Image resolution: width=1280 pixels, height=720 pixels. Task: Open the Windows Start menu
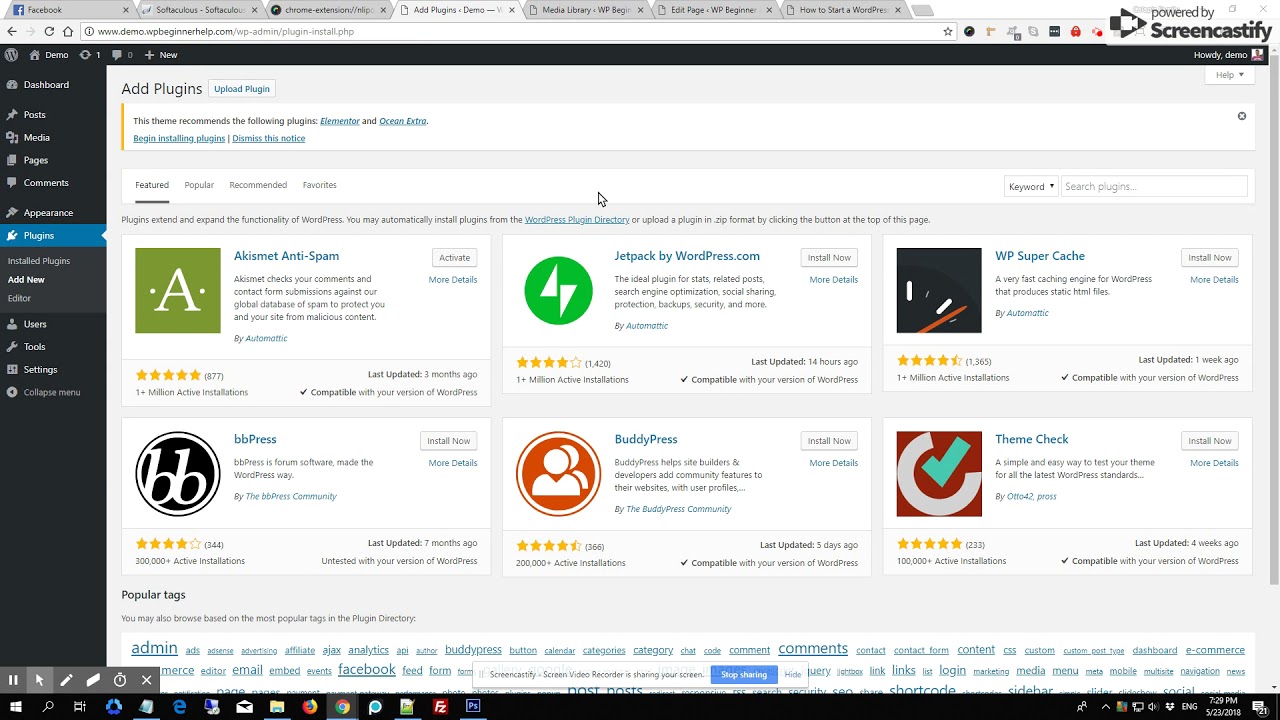tap(14, 707)
